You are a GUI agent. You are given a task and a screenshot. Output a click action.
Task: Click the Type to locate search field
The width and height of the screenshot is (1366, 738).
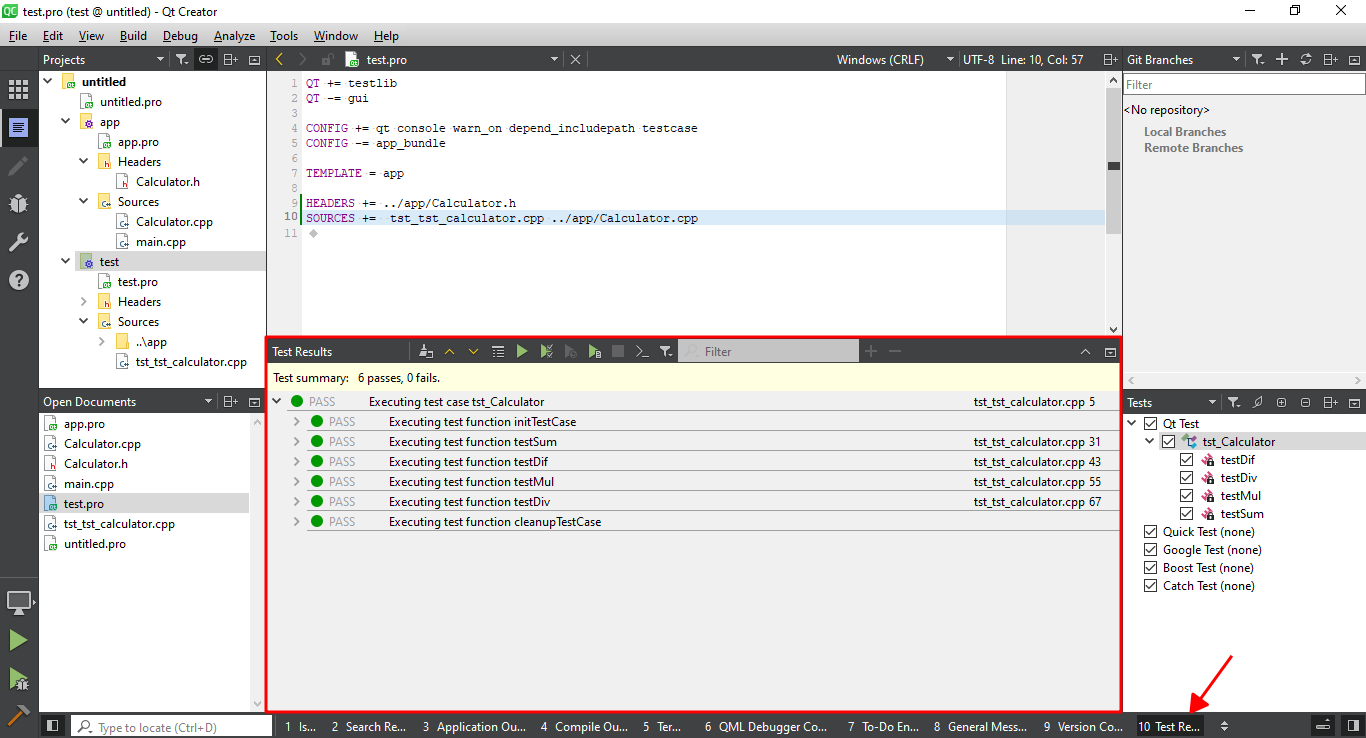[x=172, y=727]
